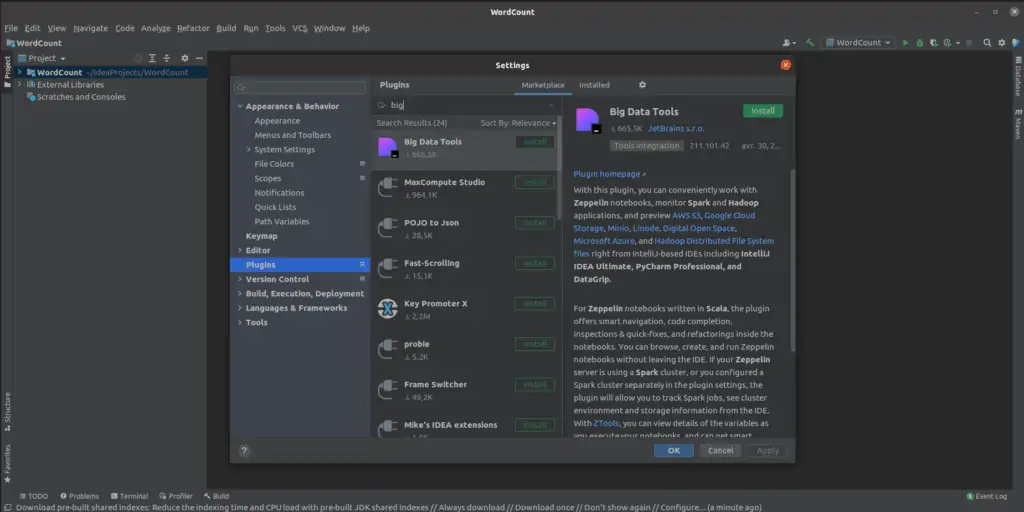Open Project panel options gear
Screen dimensions: 1024x512
185,58
